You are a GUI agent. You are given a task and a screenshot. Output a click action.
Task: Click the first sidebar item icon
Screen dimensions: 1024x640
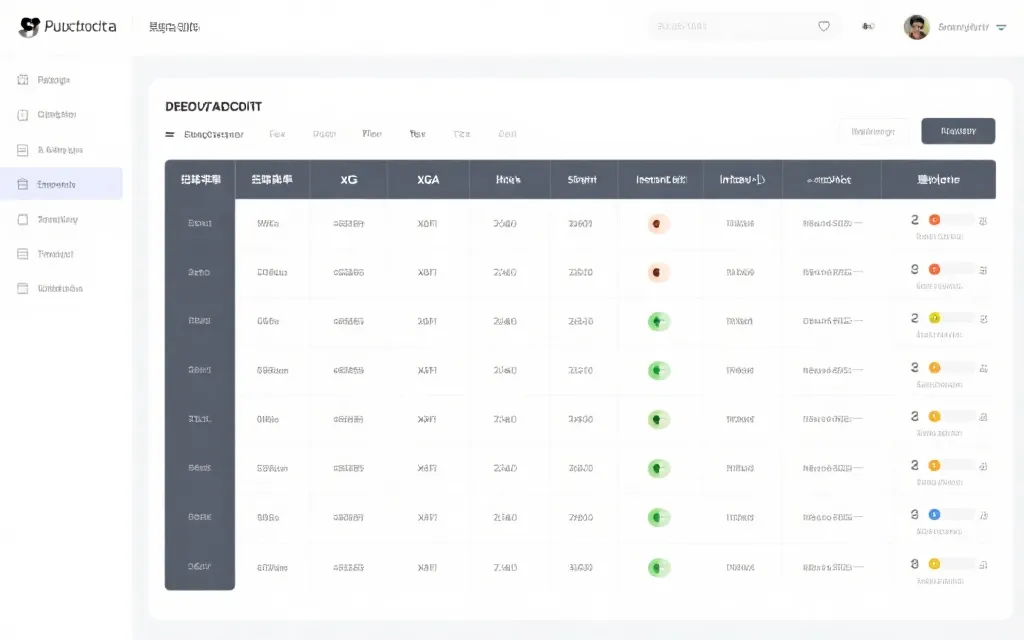23,80
